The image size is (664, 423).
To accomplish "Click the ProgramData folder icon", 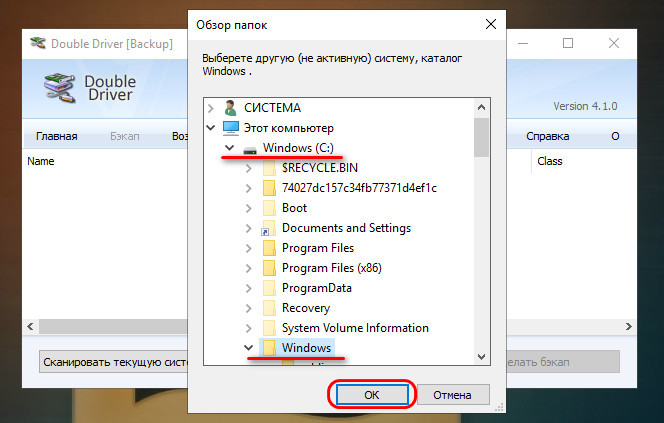I will [269, 288].
